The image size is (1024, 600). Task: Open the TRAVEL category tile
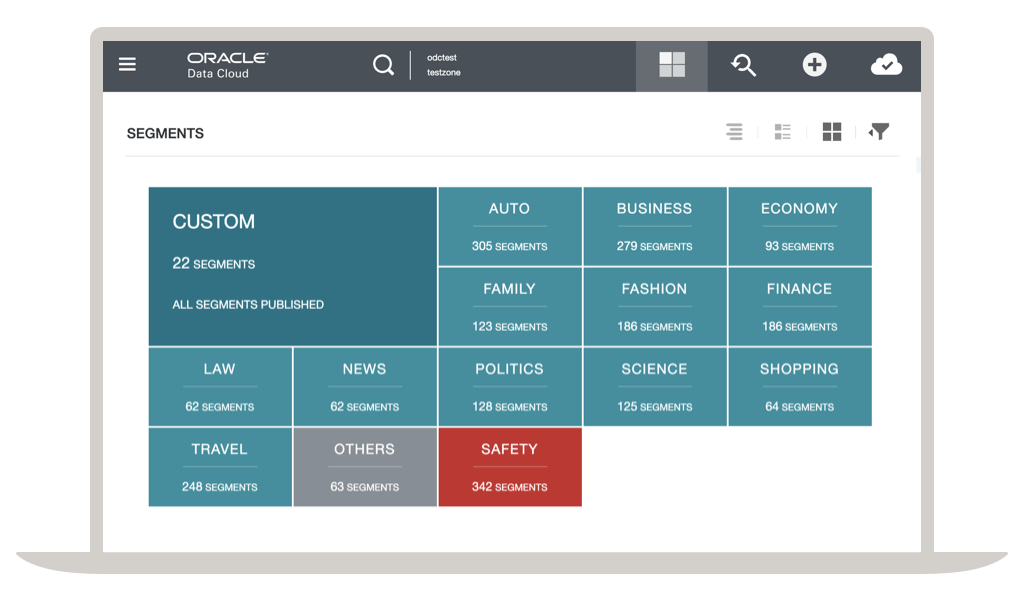(220, 467)
